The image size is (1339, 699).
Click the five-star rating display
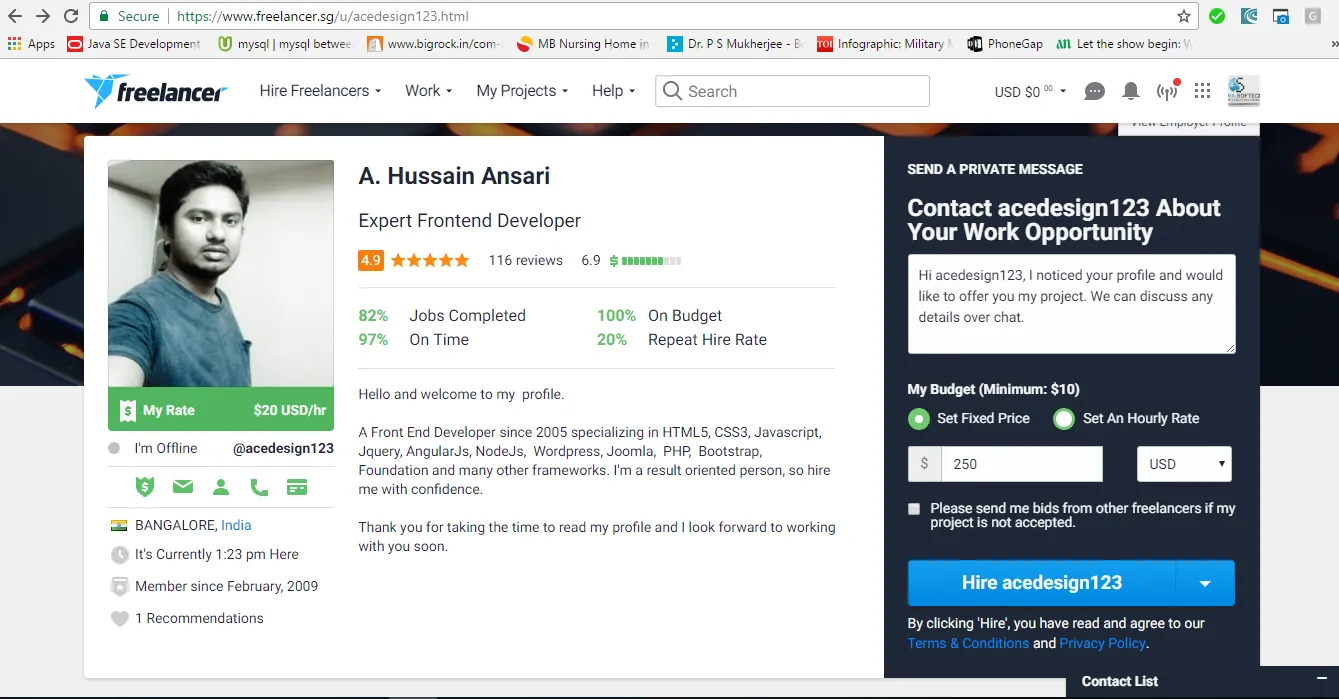pos(430,260)
